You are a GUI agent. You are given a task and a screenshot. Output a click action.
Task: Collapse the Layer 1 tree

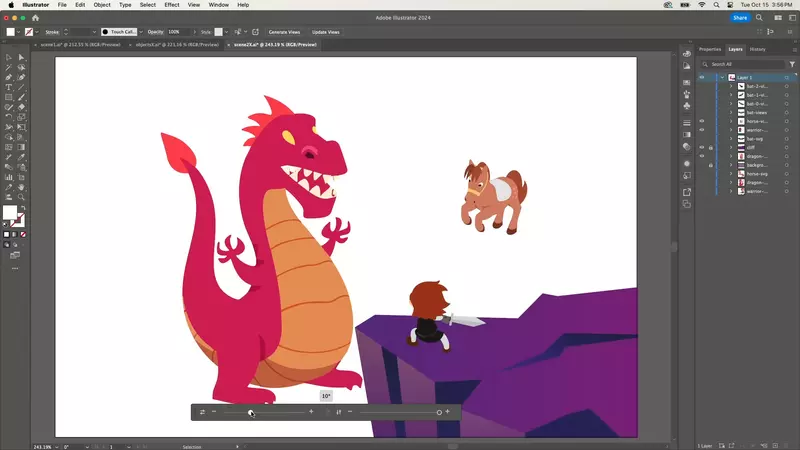722,77
